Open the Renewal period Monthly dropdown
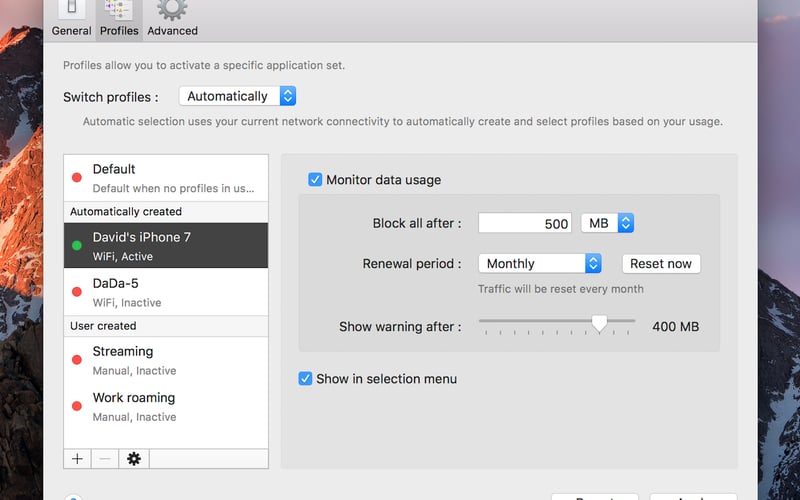 coord(540,263)
